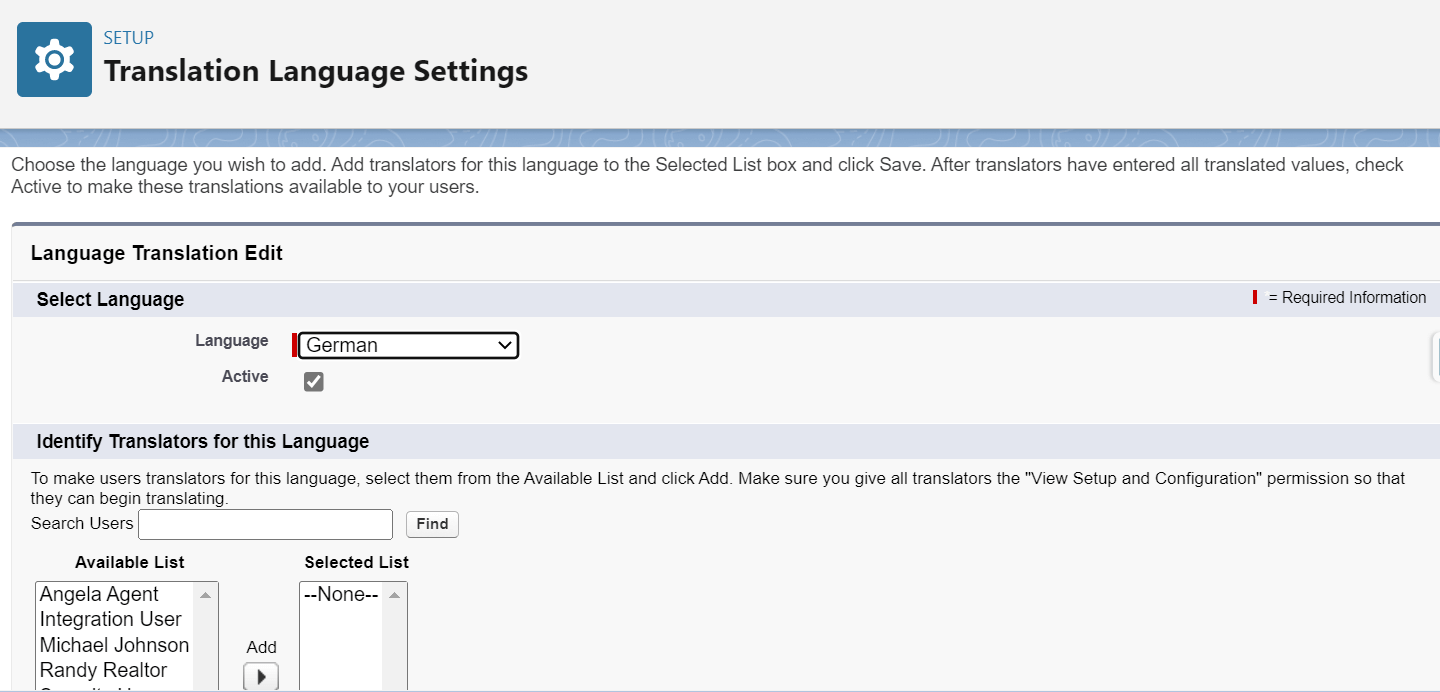Screen dimensions: 1440x692
Task: Click the Add button to move users
Action: pos(261,676)
